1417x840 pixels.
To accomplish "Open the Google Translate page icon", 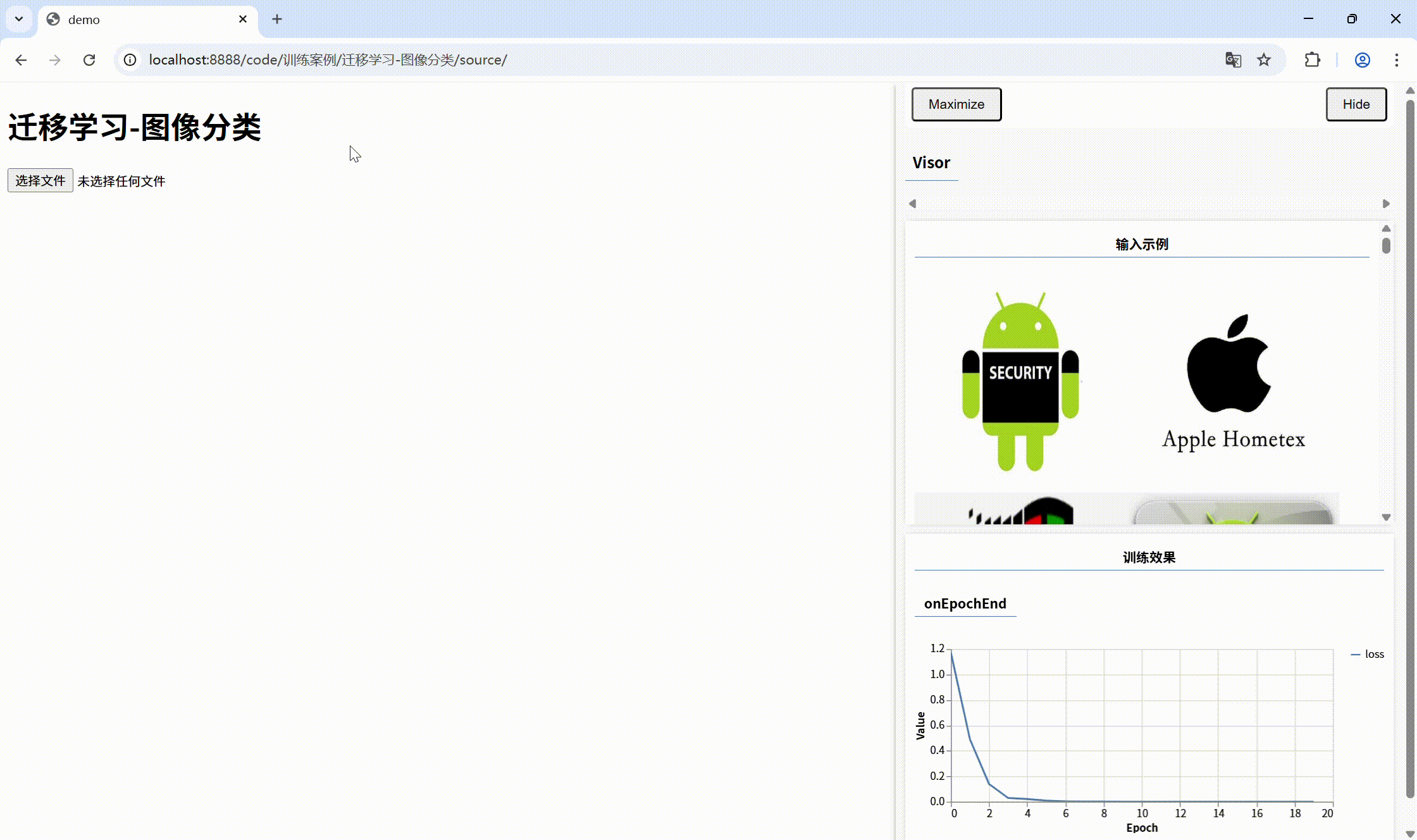I will (1233, 60).
